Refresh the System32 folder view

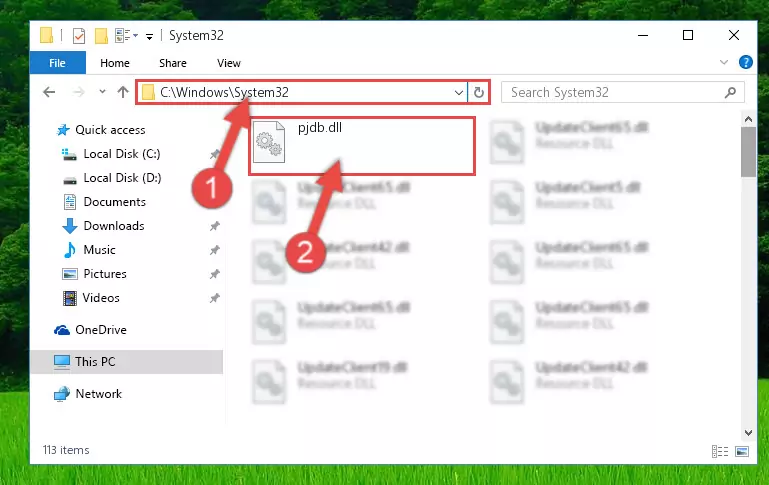click(479, 92)
